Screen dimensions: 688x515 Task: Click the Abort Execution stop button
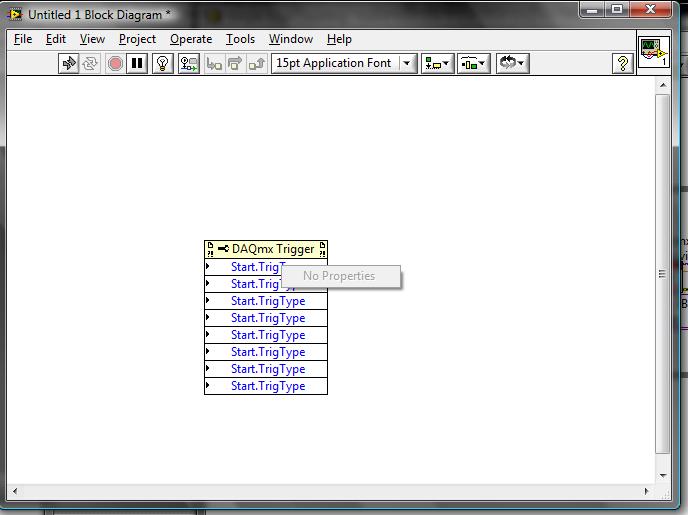[x=115, y=64]
